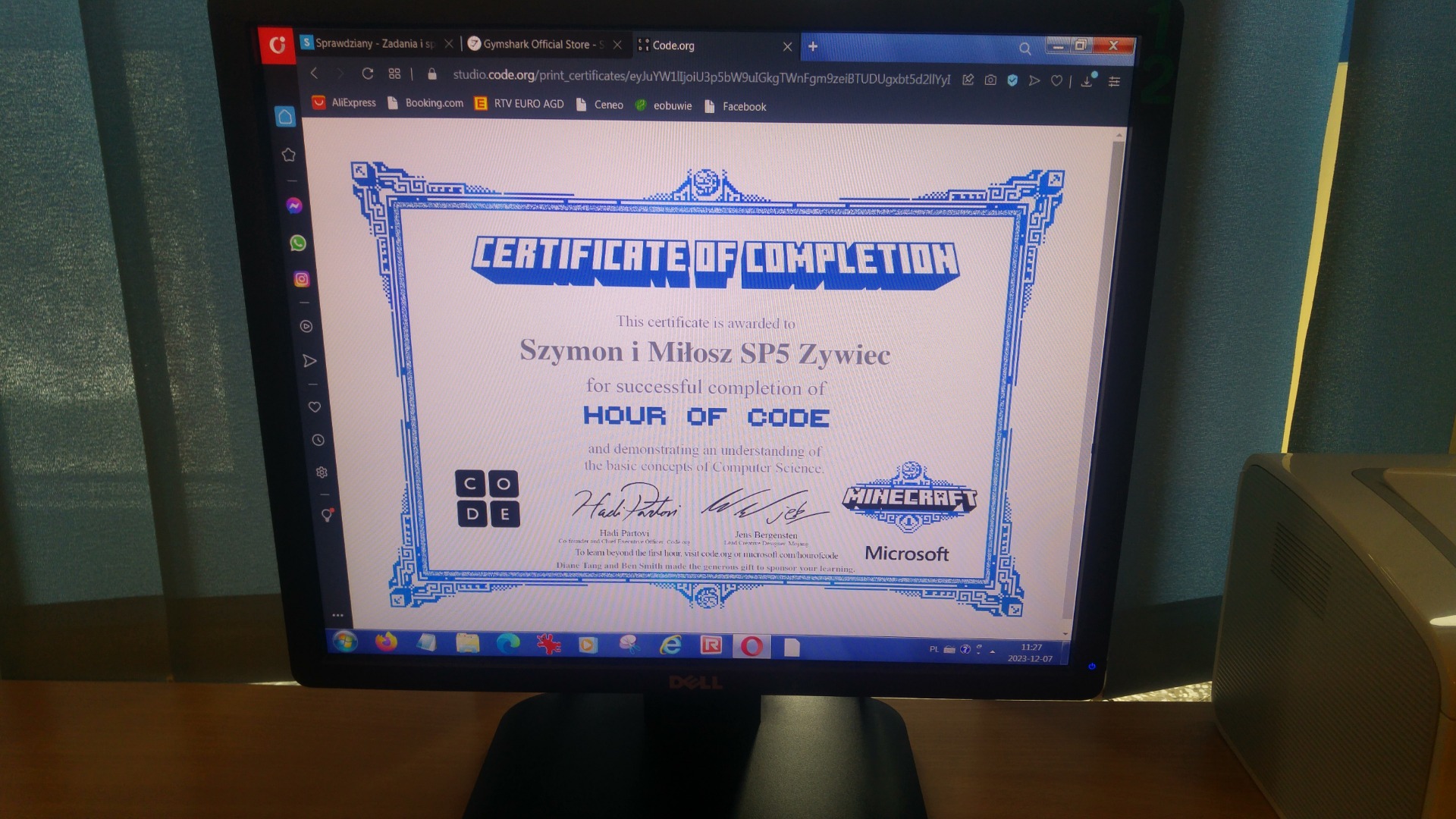Go forward to next page
This screenshot has width=1456, height=819.
point(340,74)
